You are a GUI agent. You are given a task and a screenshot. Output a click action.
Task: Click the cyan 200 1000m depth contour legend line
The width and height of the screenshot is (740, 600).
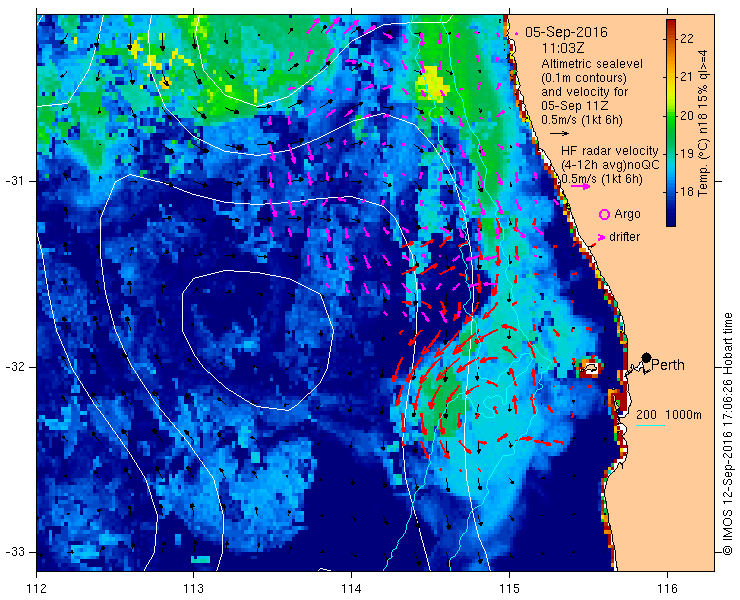pyautogui.click(x=650, y=426)
